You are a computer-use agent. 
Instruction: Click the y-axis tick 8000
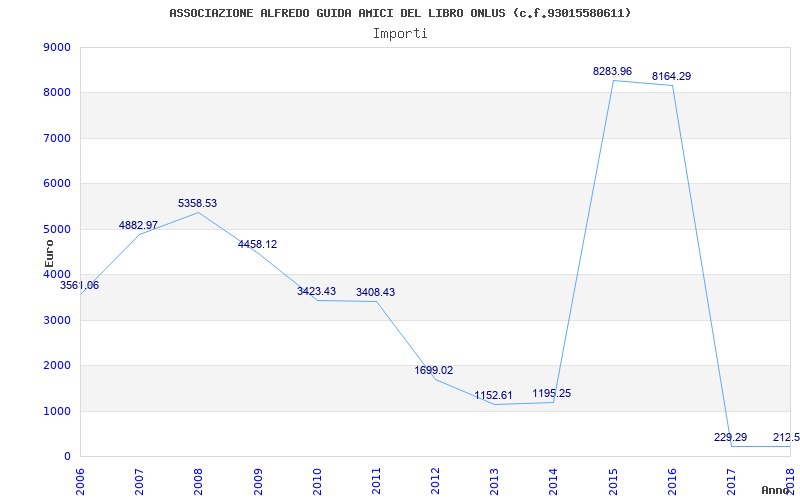(x=58, y=93)
